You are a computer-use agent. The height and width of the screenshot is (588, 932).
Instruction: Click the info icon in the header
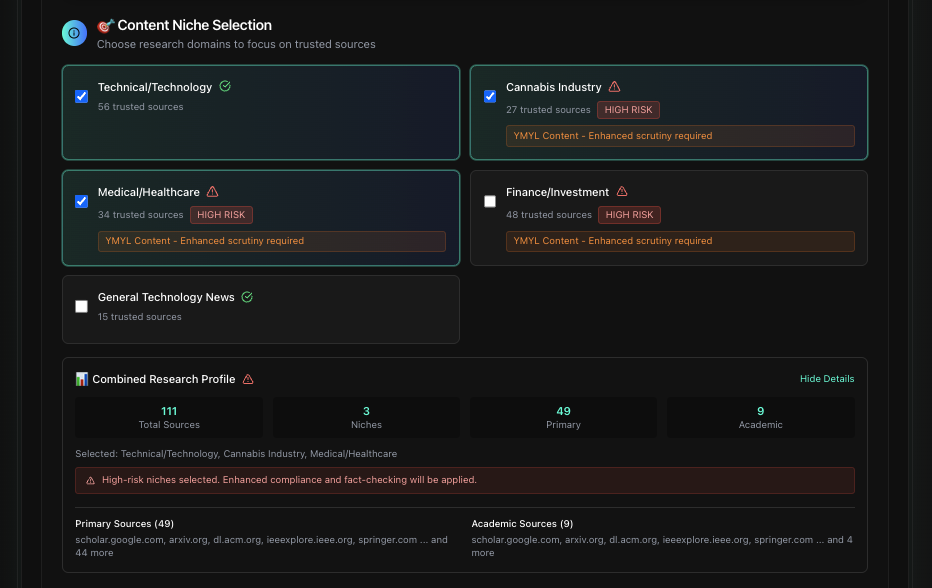(x=73, y=33)
